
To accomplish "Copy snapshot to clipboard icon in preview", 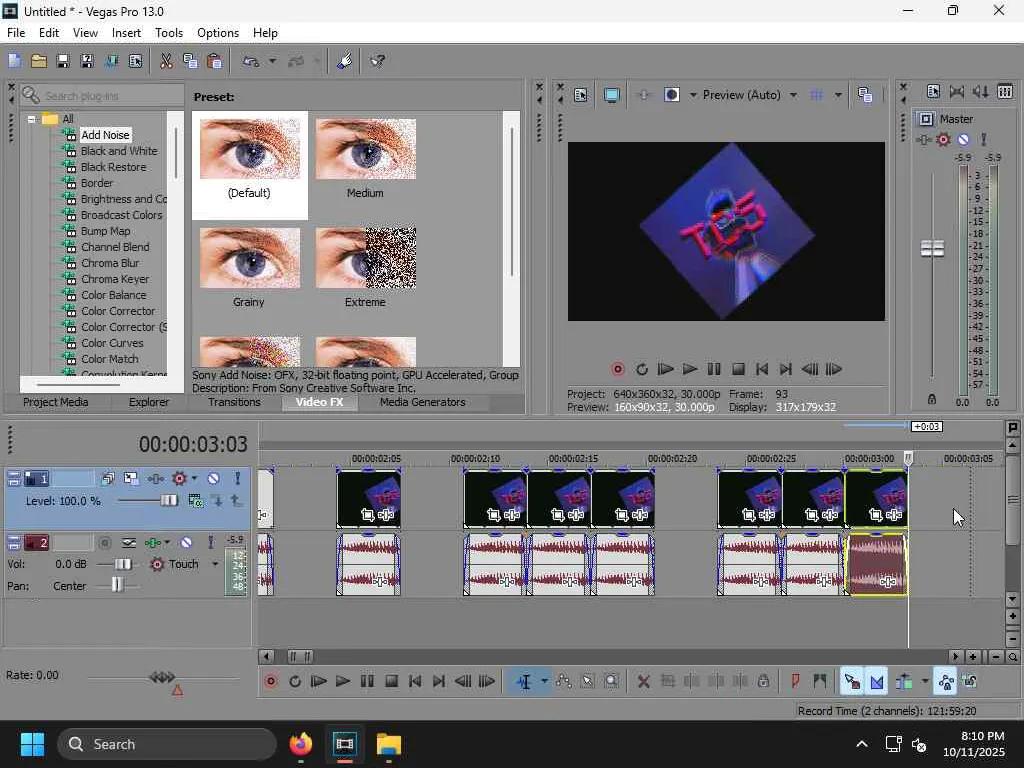I will coord(865,95).
